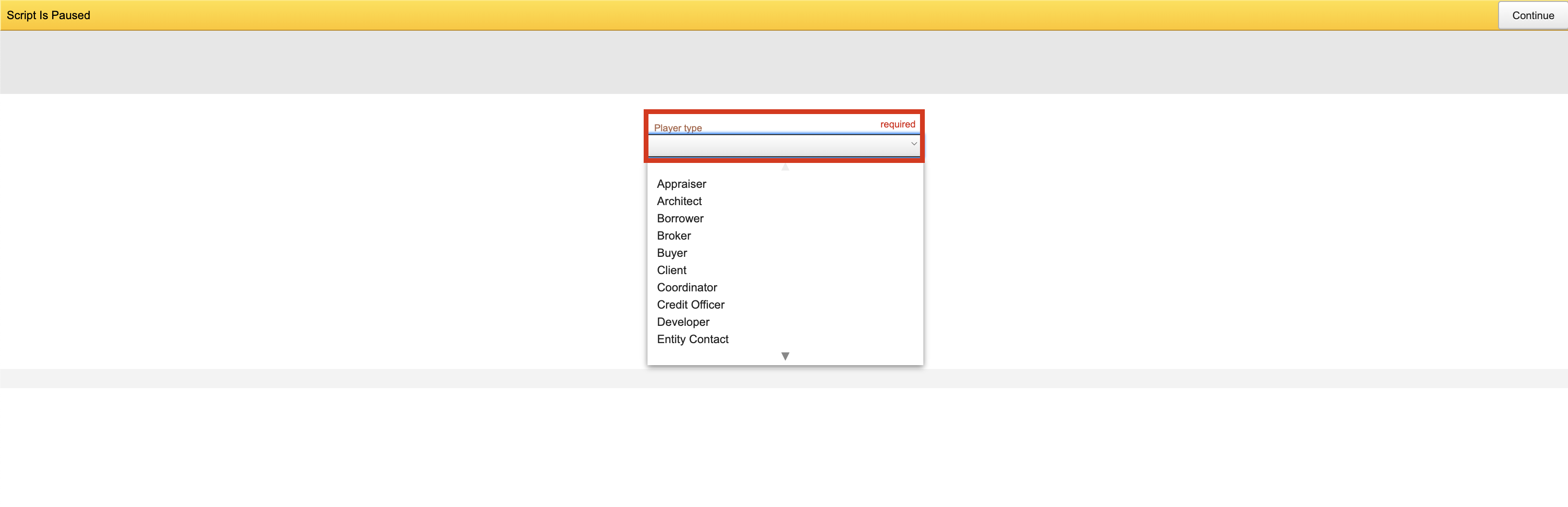
Task: Click the Player type label
Action: (678, 128)
